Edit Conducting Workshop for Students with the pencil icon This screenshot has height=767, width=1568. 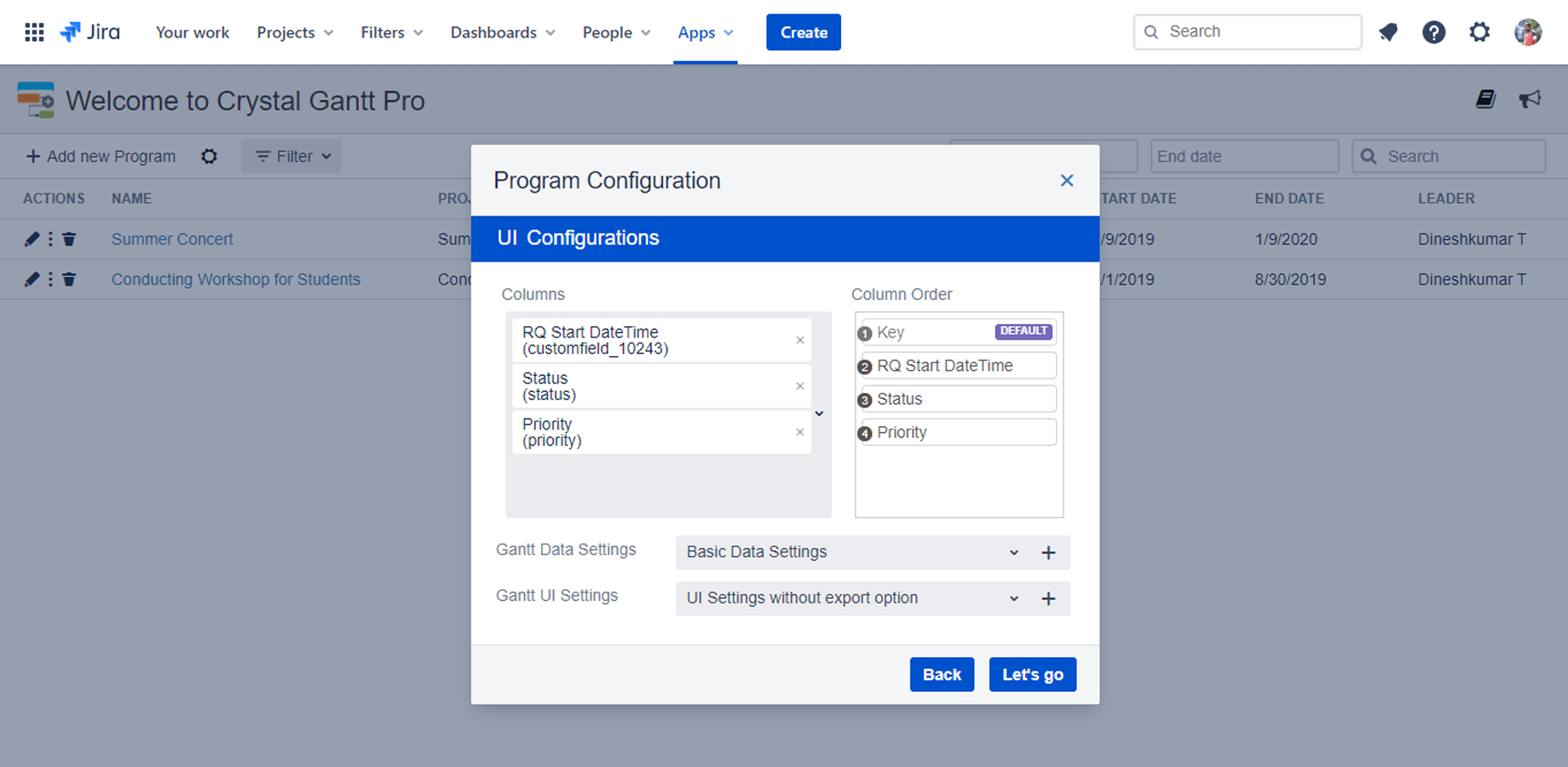[x=32, y=280]
